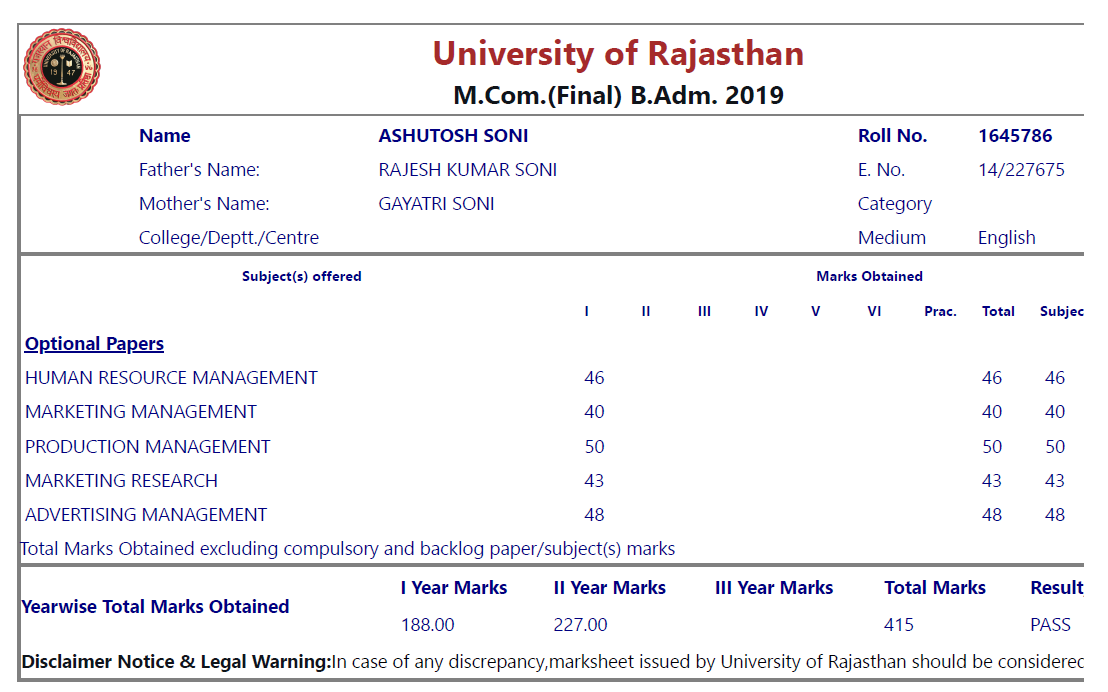Click PRODUCTION MANAGEMENT subject name
This screenshot has height=692, width=1108.
[x=148, y=447]
